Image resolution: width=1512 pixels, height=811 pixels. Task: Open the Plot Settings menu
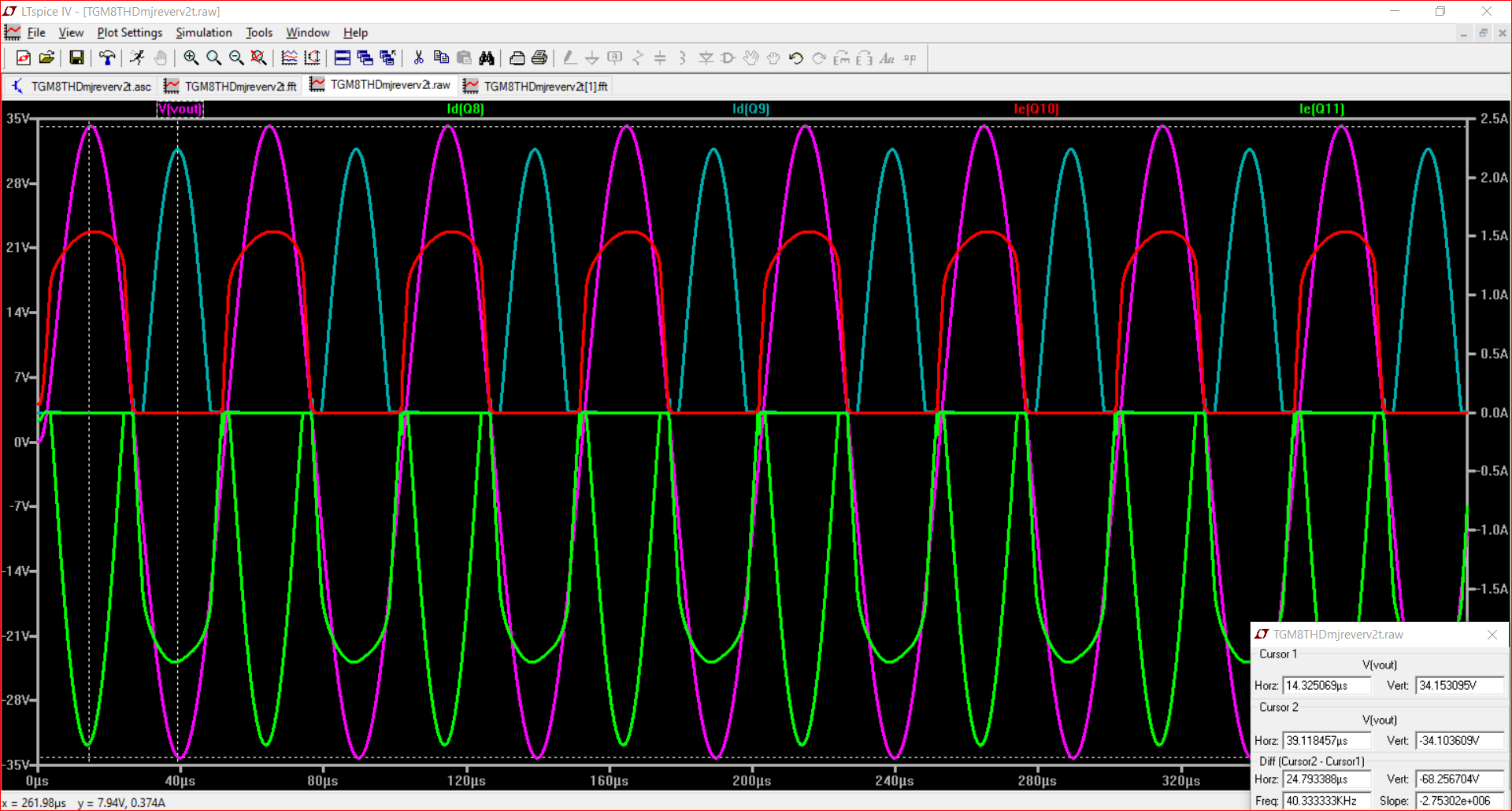click(x=130, y=32)
